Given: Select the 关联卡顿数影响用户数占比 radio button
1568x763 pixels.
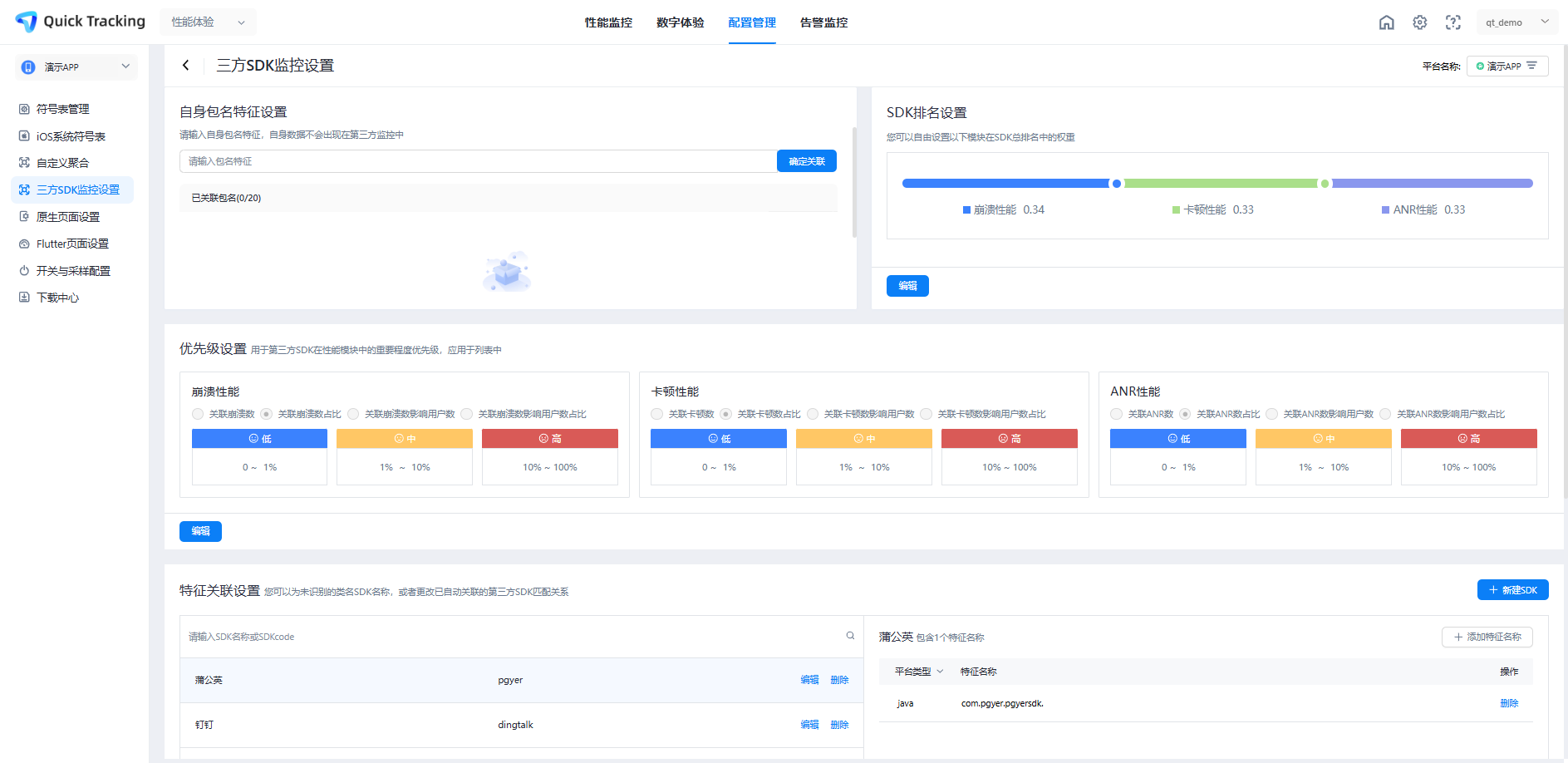Looking at the screenshot, I should [x=927, y=414].
